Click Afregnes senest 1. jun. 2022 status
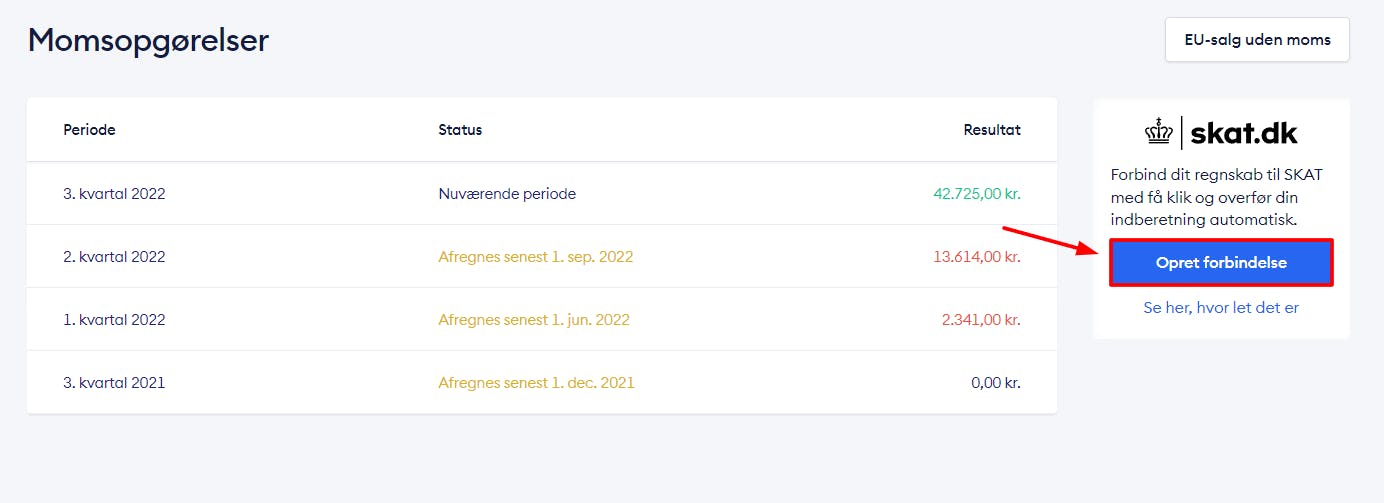This screenshot has width=1384, height=503. tap(534, 320)
